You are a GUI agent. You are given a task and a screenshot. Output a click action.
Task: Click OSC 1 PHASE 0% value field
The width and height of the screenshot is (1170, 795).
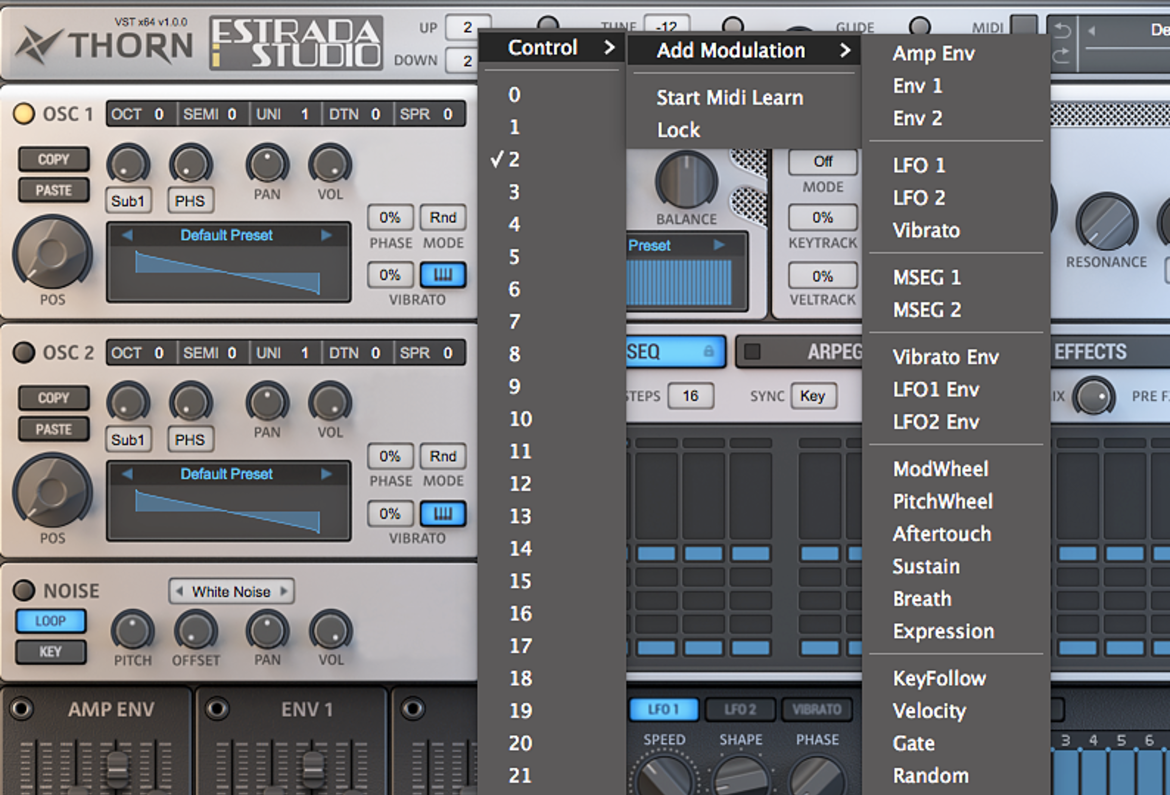coord(390,217)
